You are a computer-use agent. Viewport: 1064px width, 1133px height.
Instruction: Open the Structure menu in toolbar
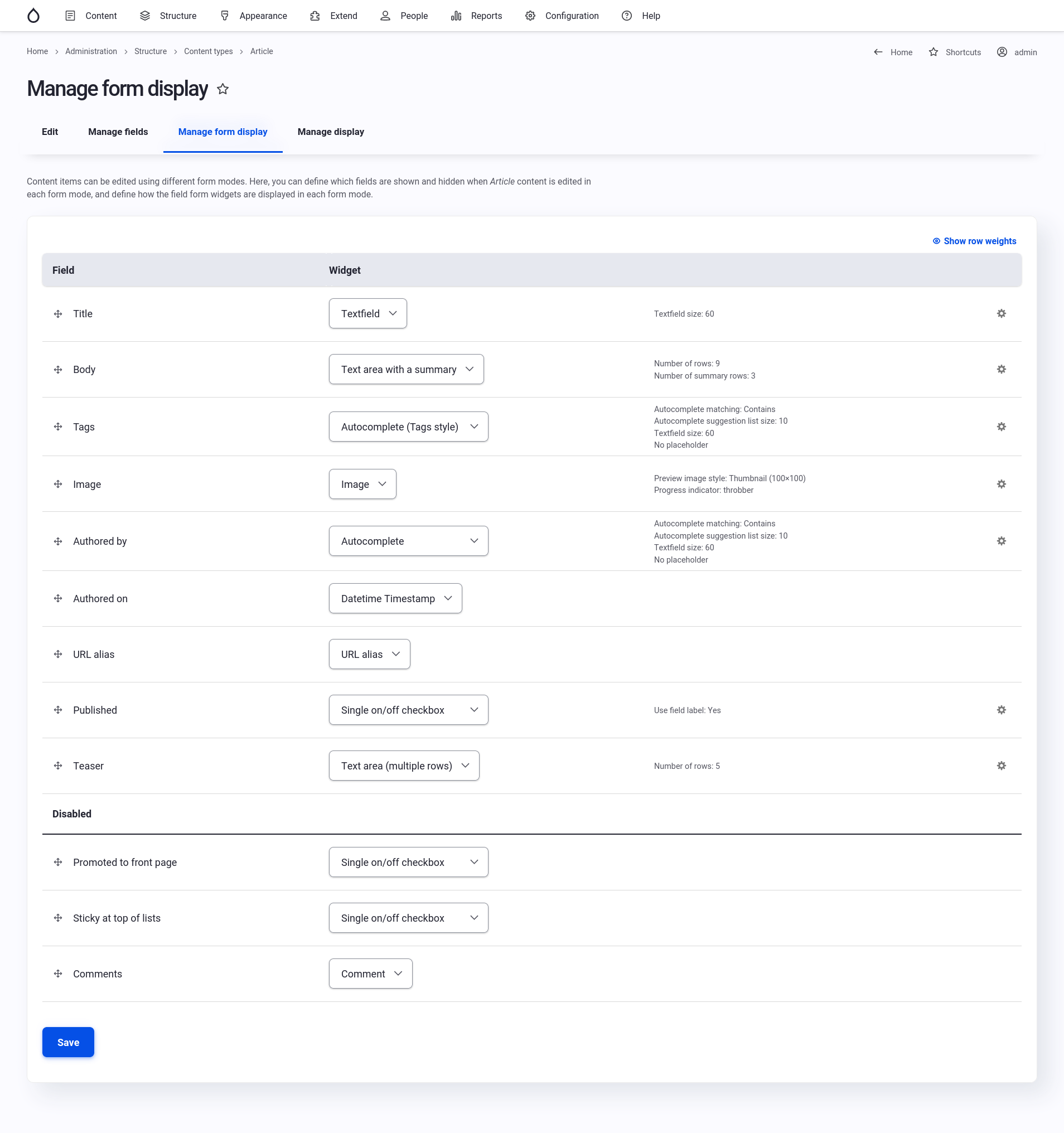168,16
